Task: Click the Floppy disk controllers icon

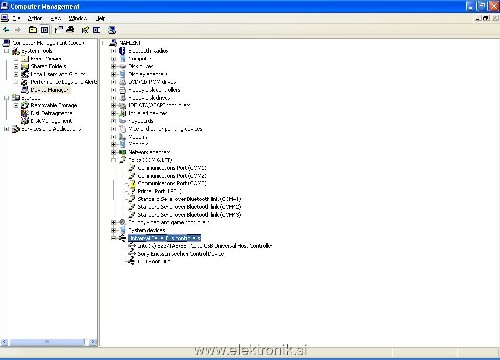Action: (122, 90)
